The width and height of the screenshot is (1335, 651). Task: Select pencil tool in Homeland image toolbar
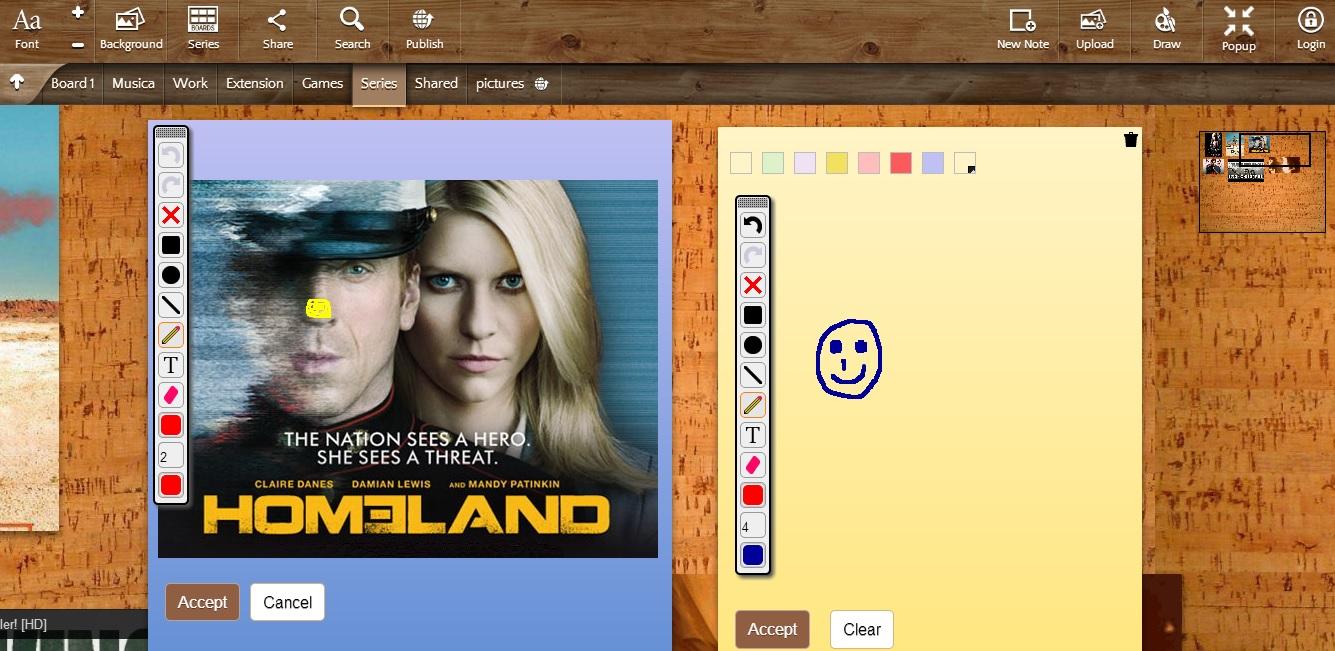point(171,335)
